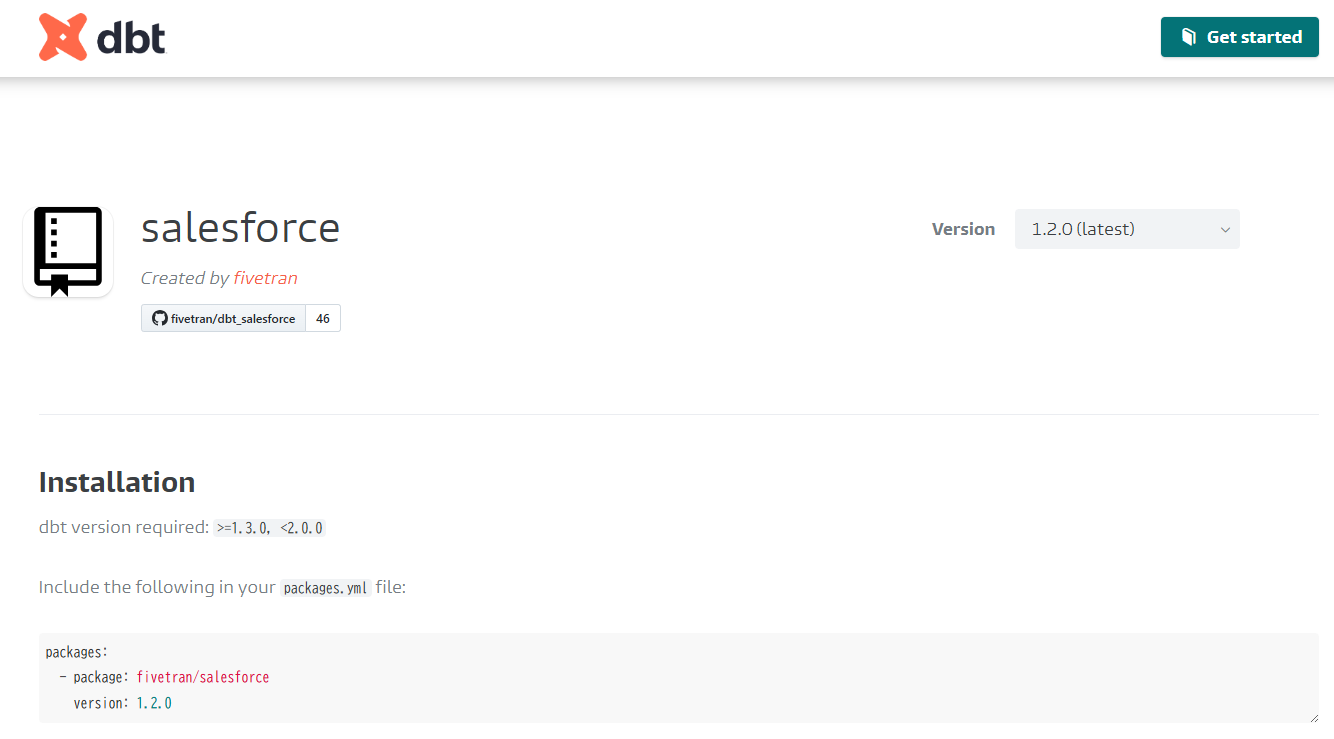
Task: Click the packages.yml inline code text
Action: [x=325, y=588]
